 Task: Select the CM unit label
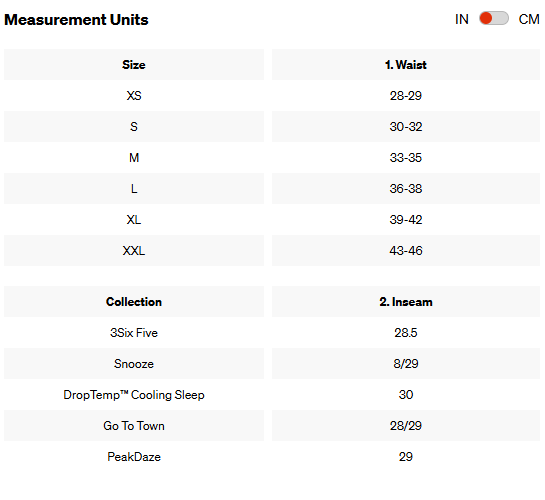coord(529,19)
